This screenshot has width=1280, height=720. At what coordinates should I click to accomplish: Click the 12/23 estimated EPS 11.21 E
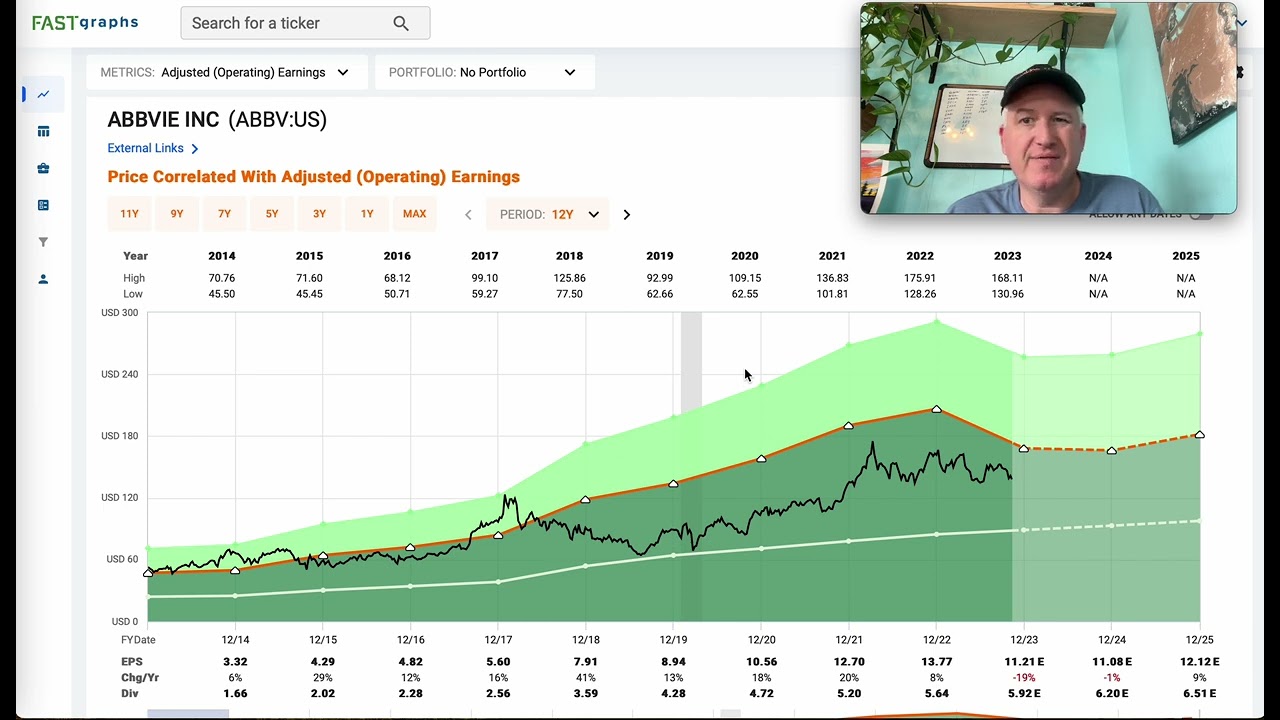(x=1024, y=662)
